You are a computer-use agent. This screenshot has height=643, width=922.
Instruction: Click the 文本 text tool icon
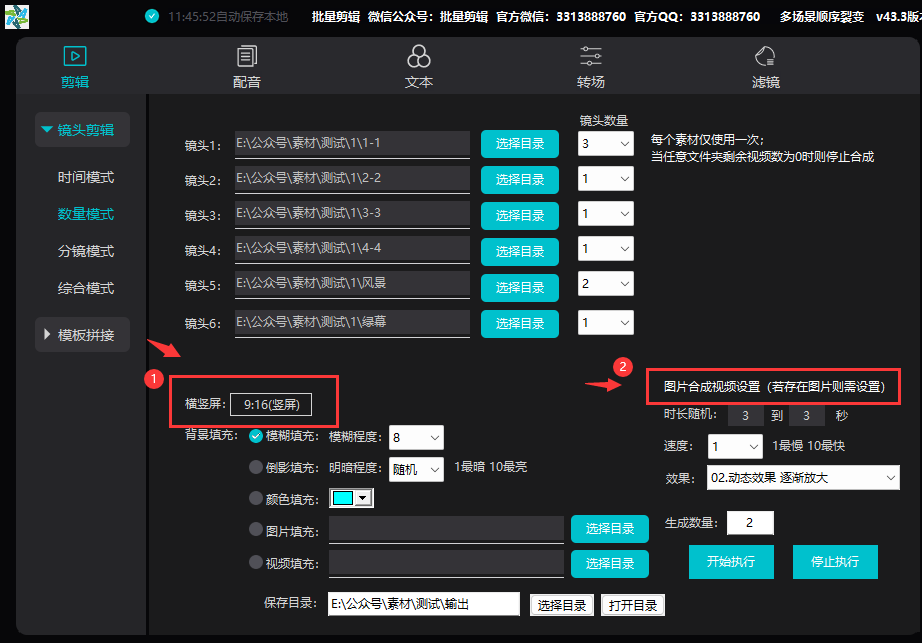tap(418, 56)
